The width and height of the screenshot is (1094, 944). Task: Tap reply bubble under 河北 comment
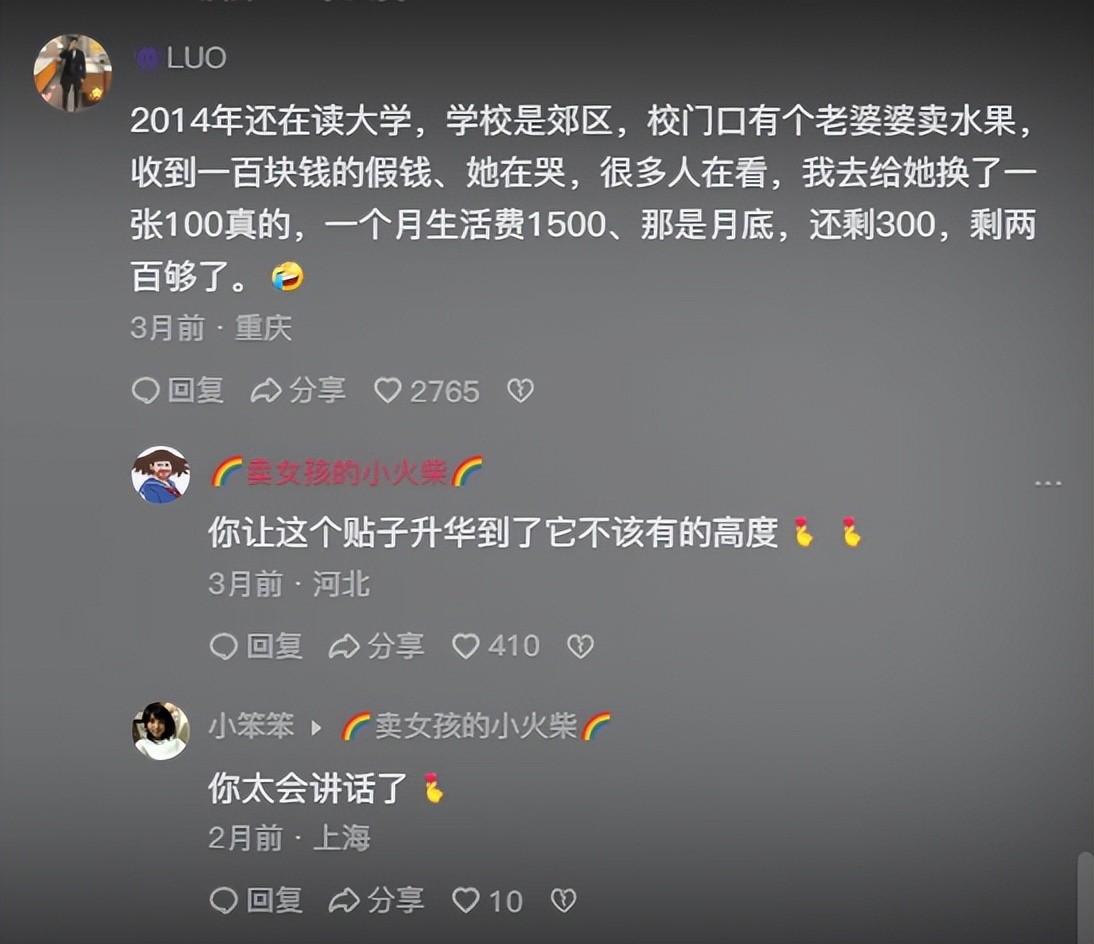point(224,646)
